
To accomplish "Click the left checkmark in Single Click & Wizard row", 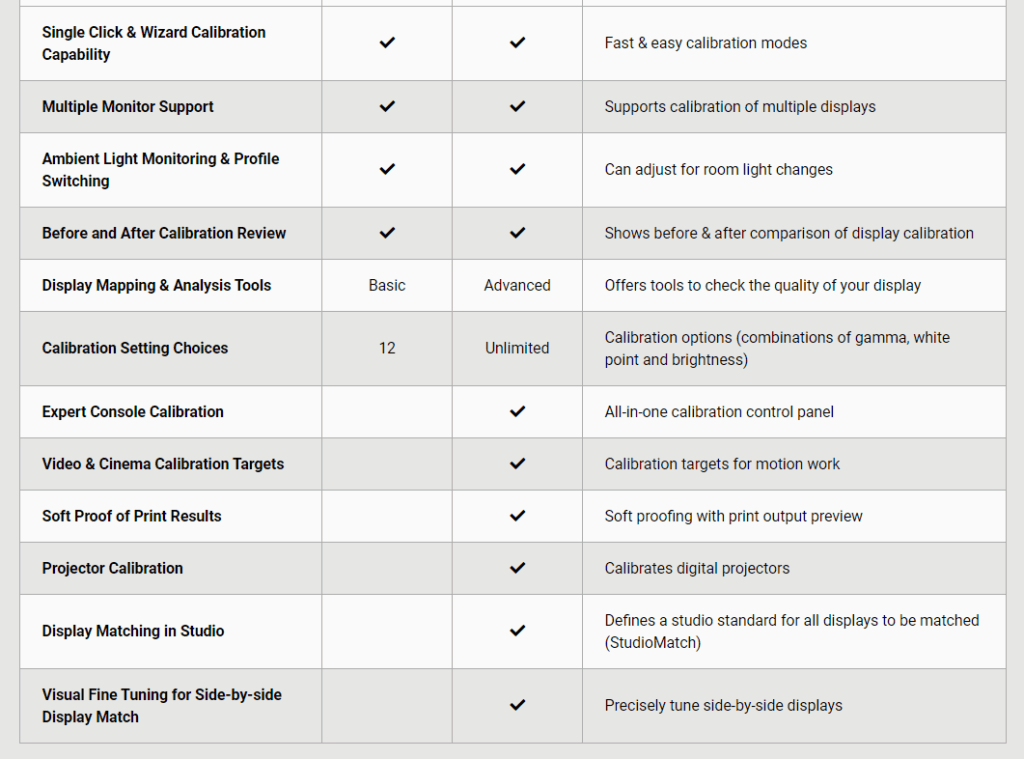I will tap(387, 43).
